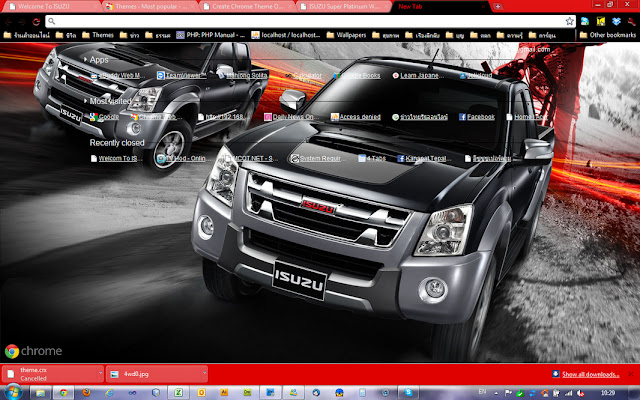This screenshot has width=640, height=400.
Task: Reopen System Requirements recently closed page
Action: click(318, 158)
